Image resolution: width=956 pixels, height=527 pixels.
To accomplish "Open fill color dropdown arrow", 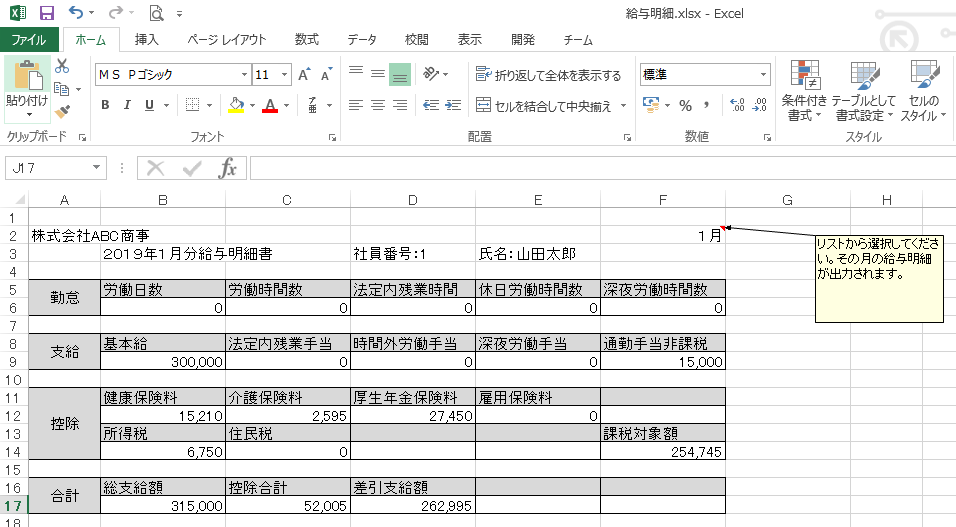I will [252, 106].
